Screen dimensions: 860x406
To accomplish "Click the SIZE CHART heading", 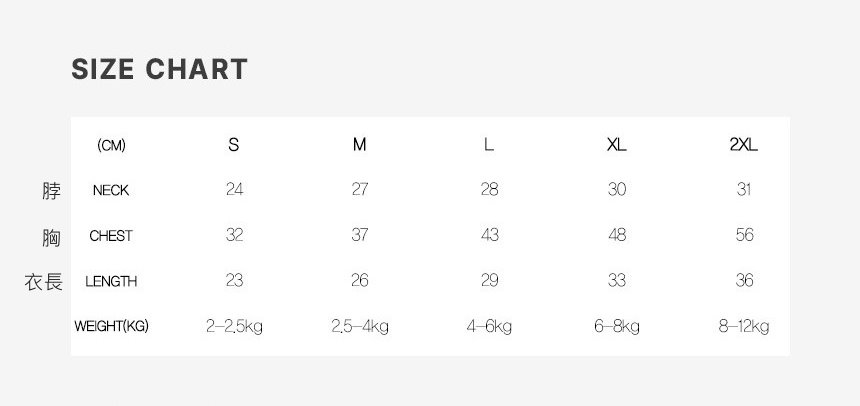I will pos(159,69).
